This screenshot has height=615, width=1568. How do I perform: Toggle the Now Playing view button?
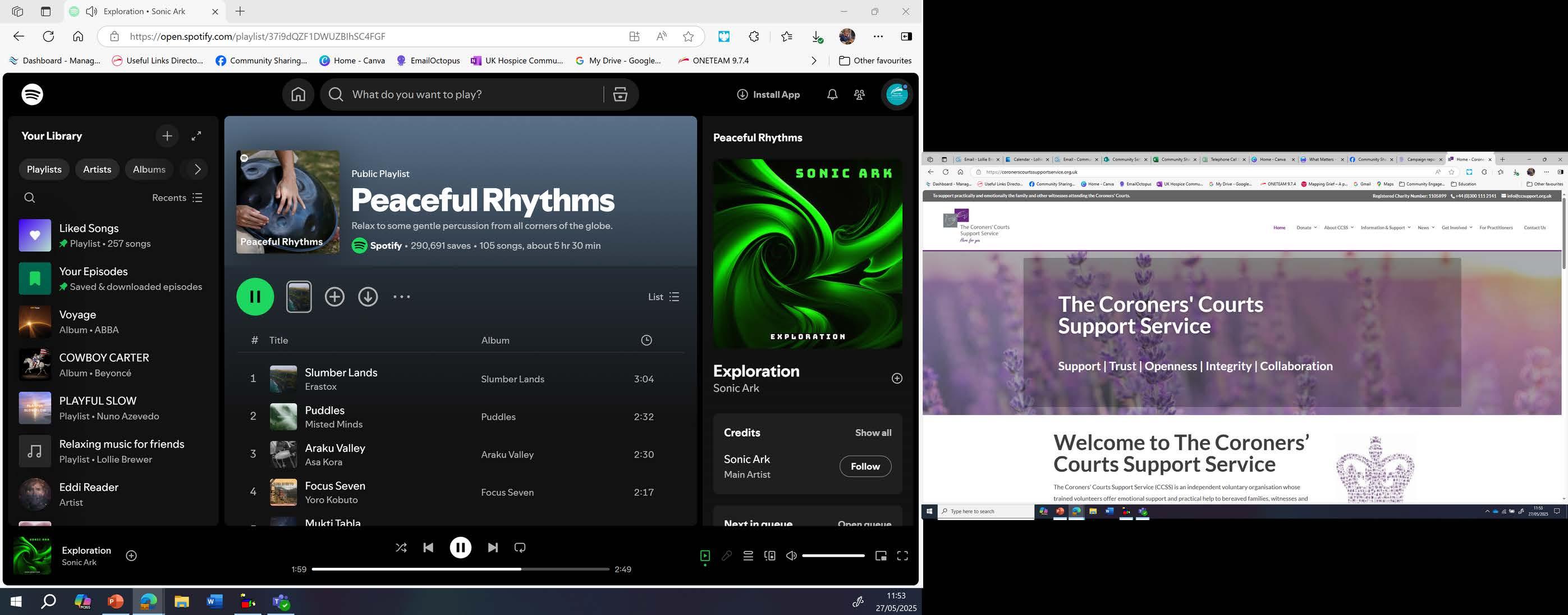coord(705,555)
